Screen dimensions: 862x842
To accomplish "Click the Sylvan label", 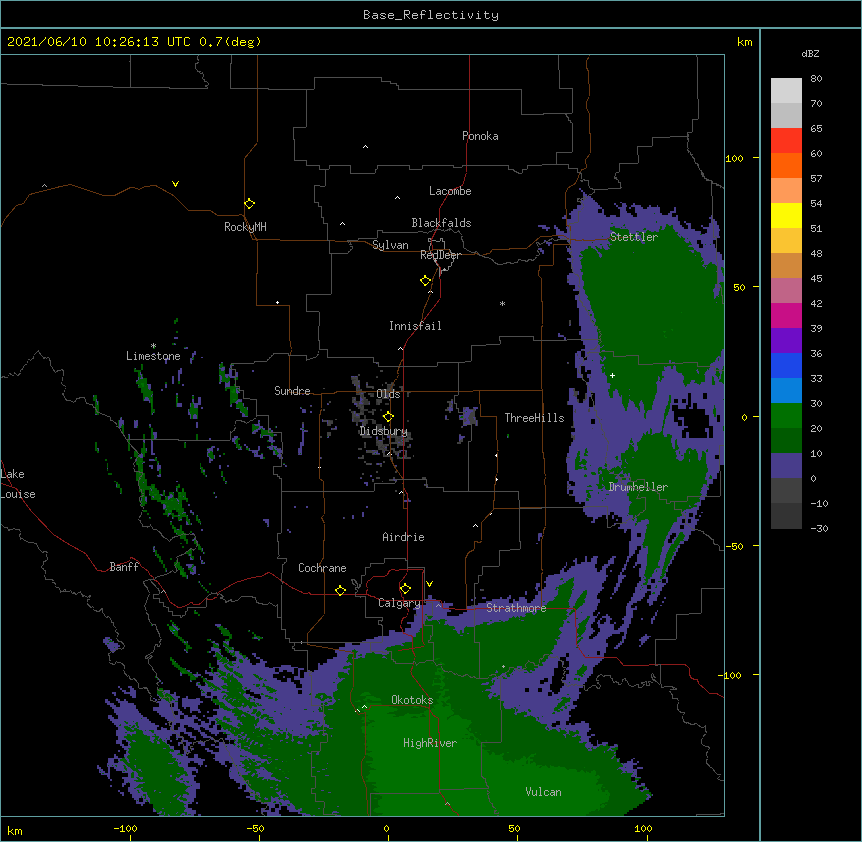I will (390, 245).
